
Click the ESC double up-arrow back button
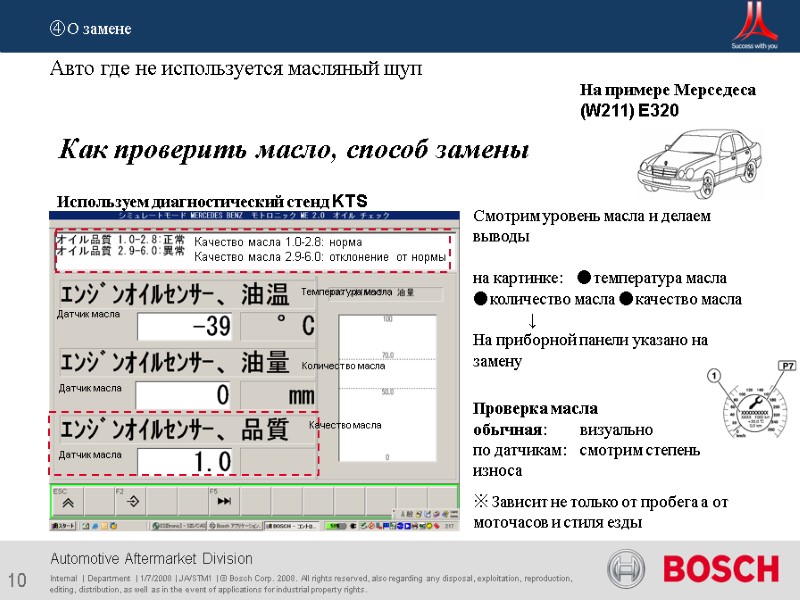(x=67, y=503)
